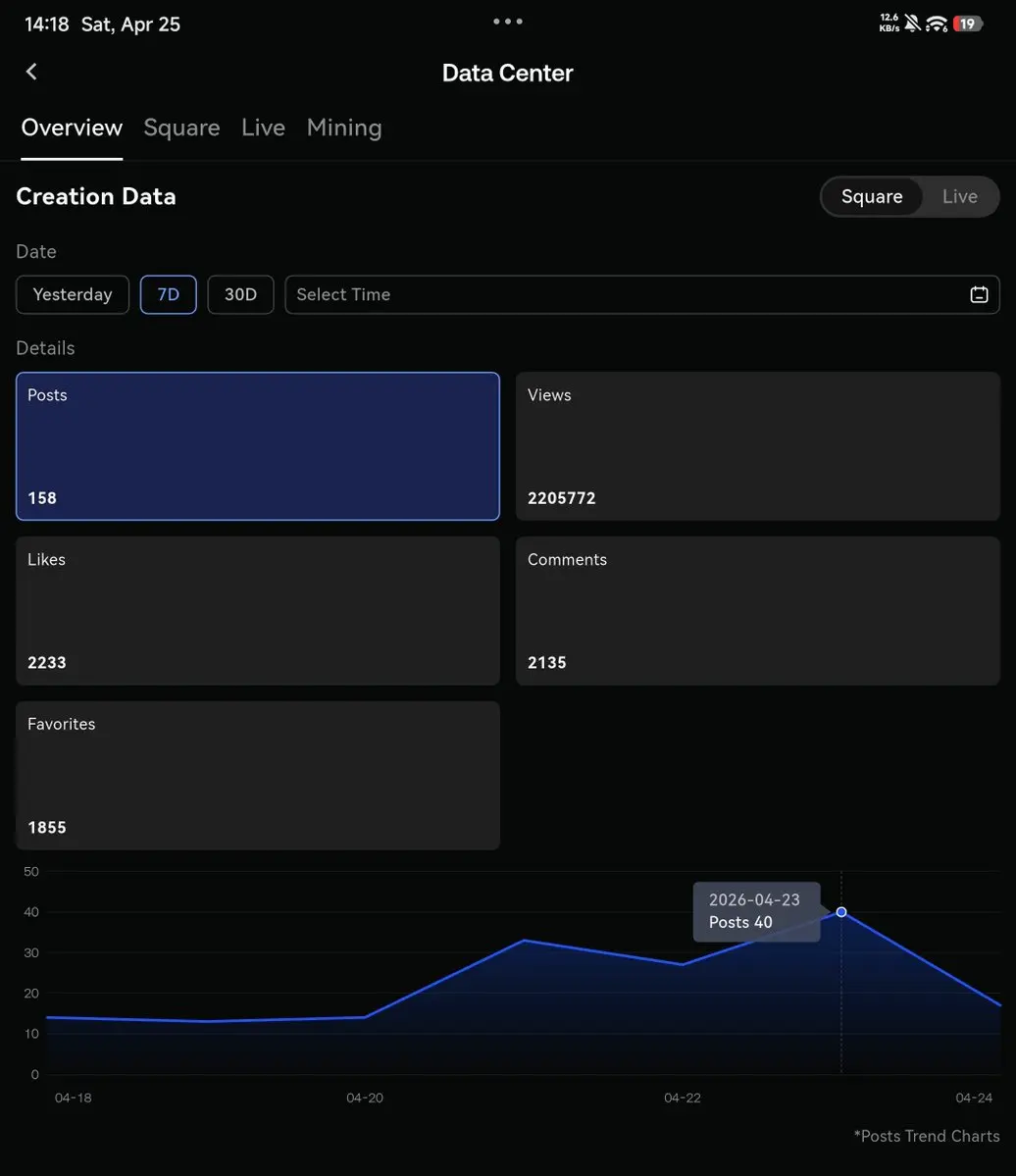Select the 7D date range

169,294
